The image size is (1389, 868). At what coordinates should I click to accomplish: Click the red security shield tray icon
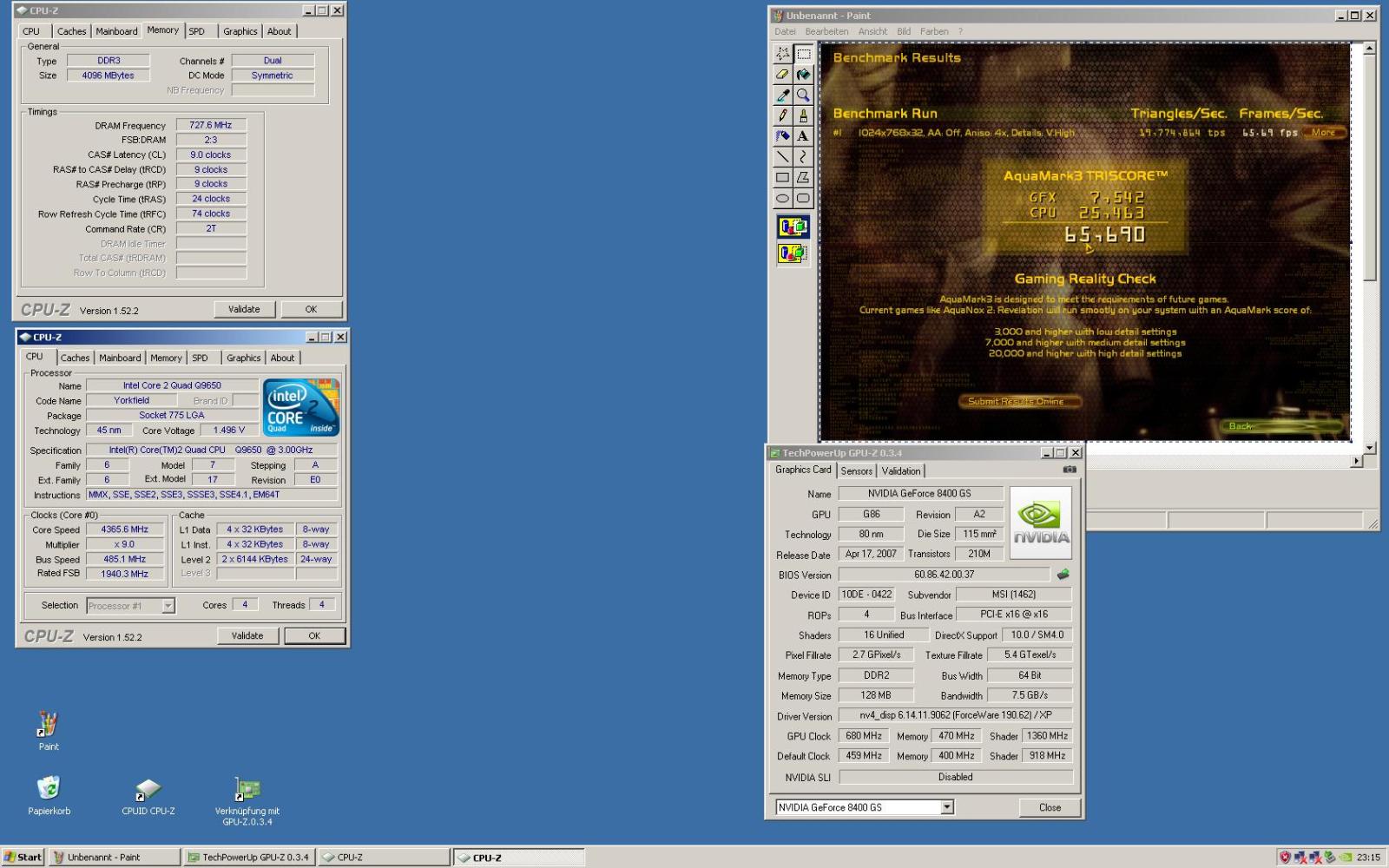coord(1285,857)
